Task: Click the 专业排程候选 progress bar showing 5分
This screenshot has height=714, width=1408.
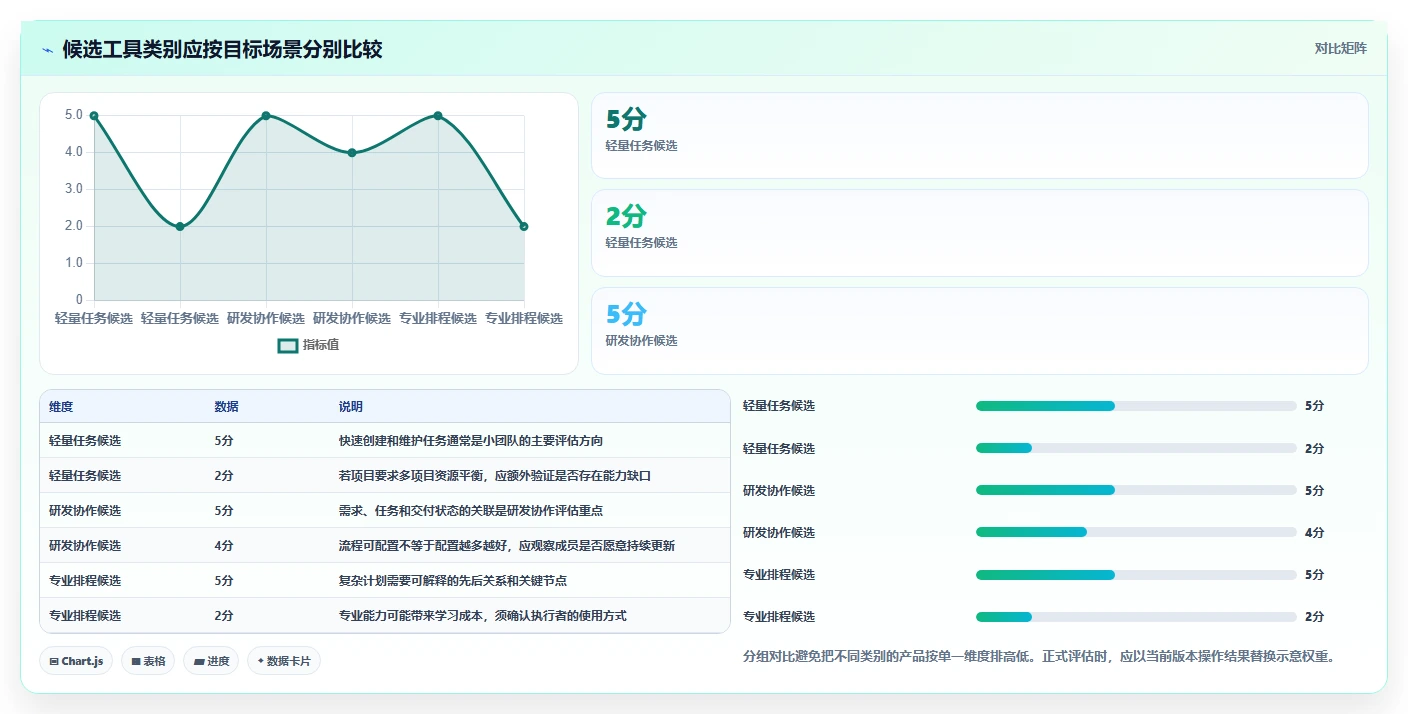Action: tap(1136, 575)
